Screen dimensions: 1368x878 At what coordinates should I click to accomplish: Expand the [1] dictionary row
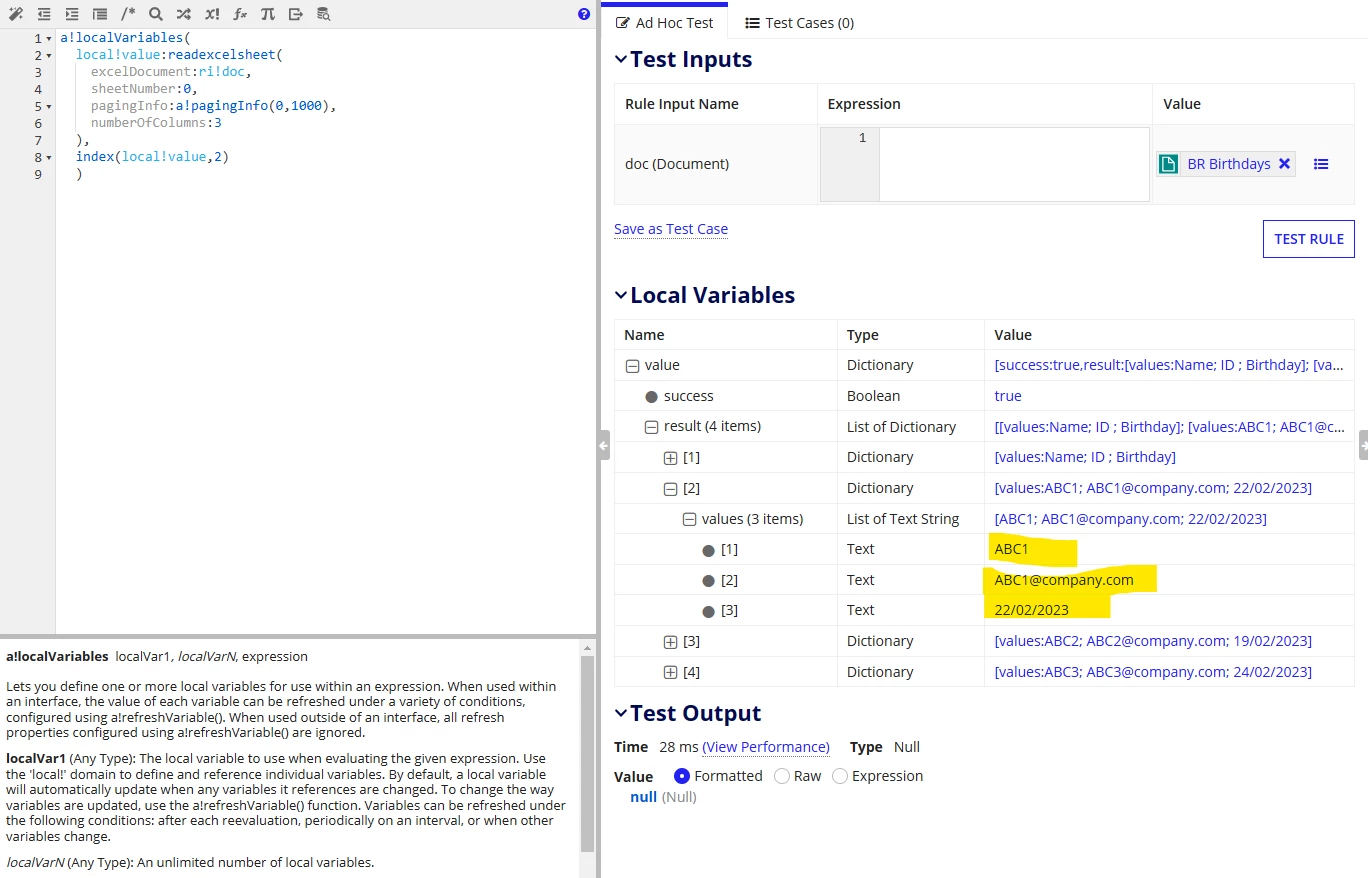670,458
